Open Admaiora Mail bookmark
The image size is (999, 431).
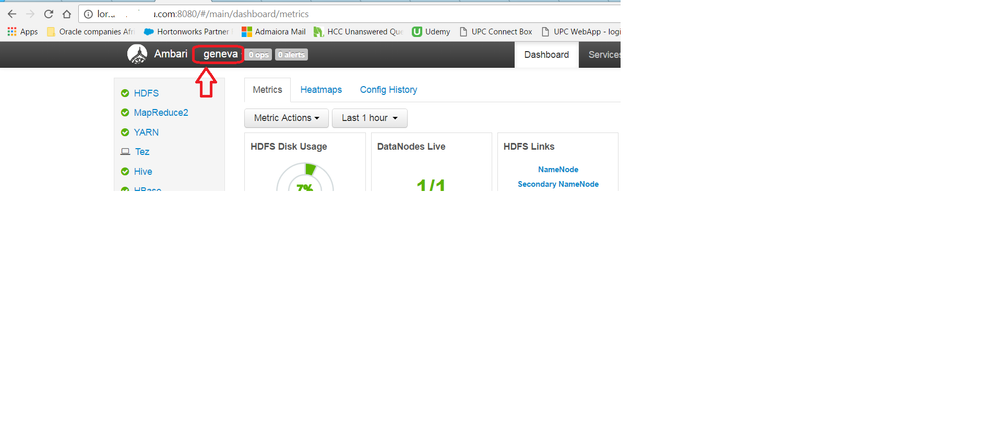(x=273, y=31)
